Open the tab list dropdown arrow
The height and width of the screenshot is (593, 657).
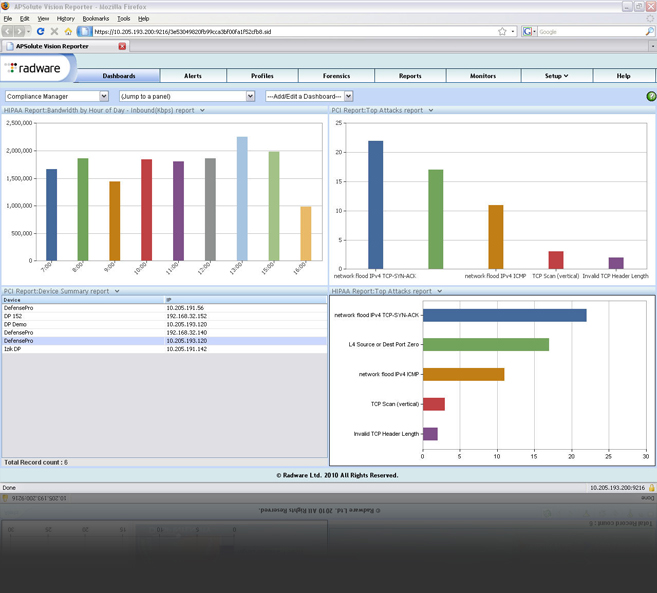[652, 46]
